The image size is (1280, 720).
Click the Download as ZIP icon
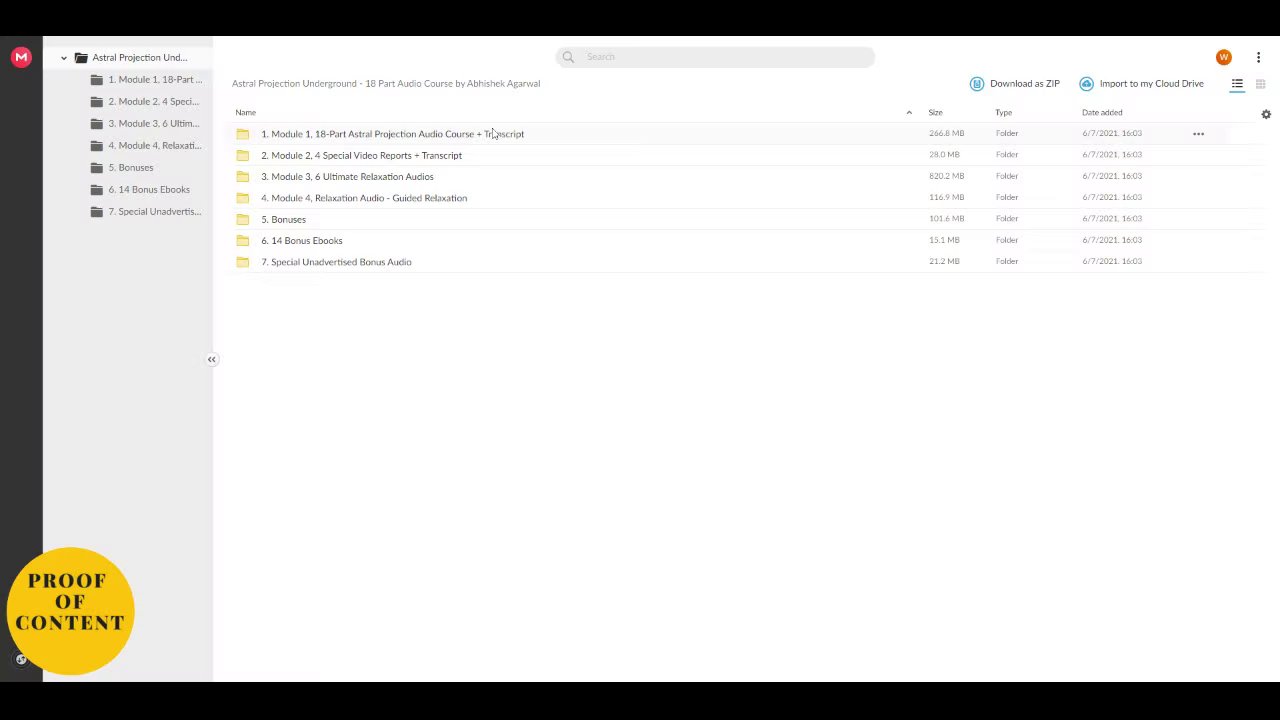click(x=976, y=84)
